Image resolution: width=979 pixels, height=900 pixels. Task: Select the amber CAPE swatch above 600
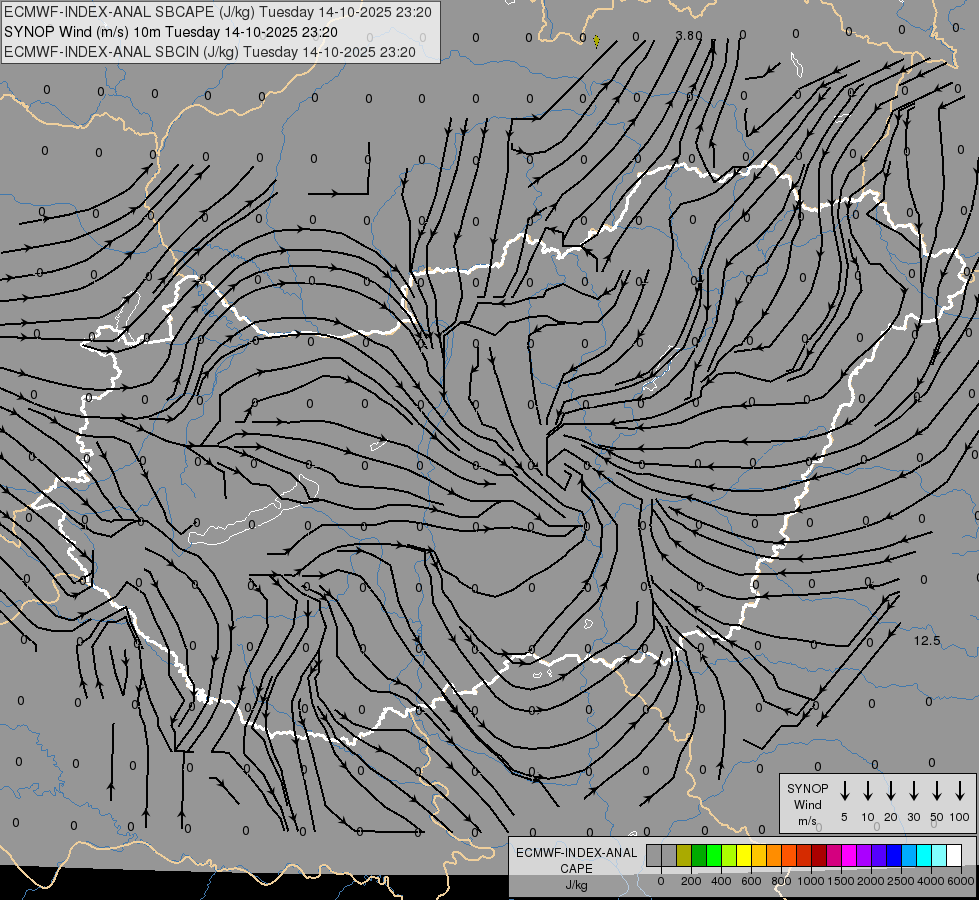759,855
